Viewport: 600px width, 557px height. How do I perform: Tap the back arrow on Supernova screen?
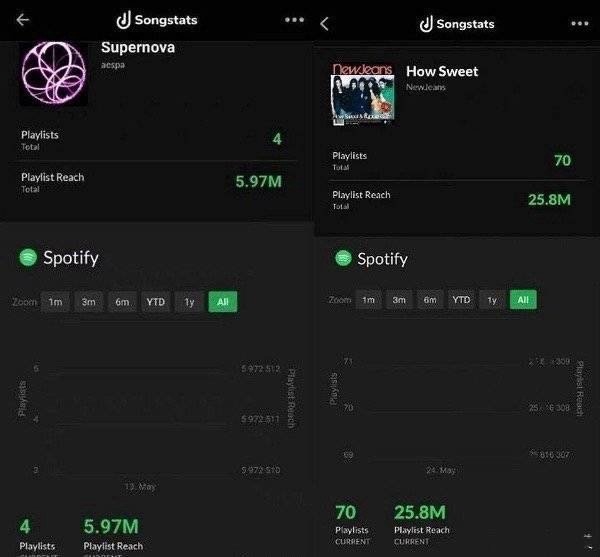(x=23, y=20)
